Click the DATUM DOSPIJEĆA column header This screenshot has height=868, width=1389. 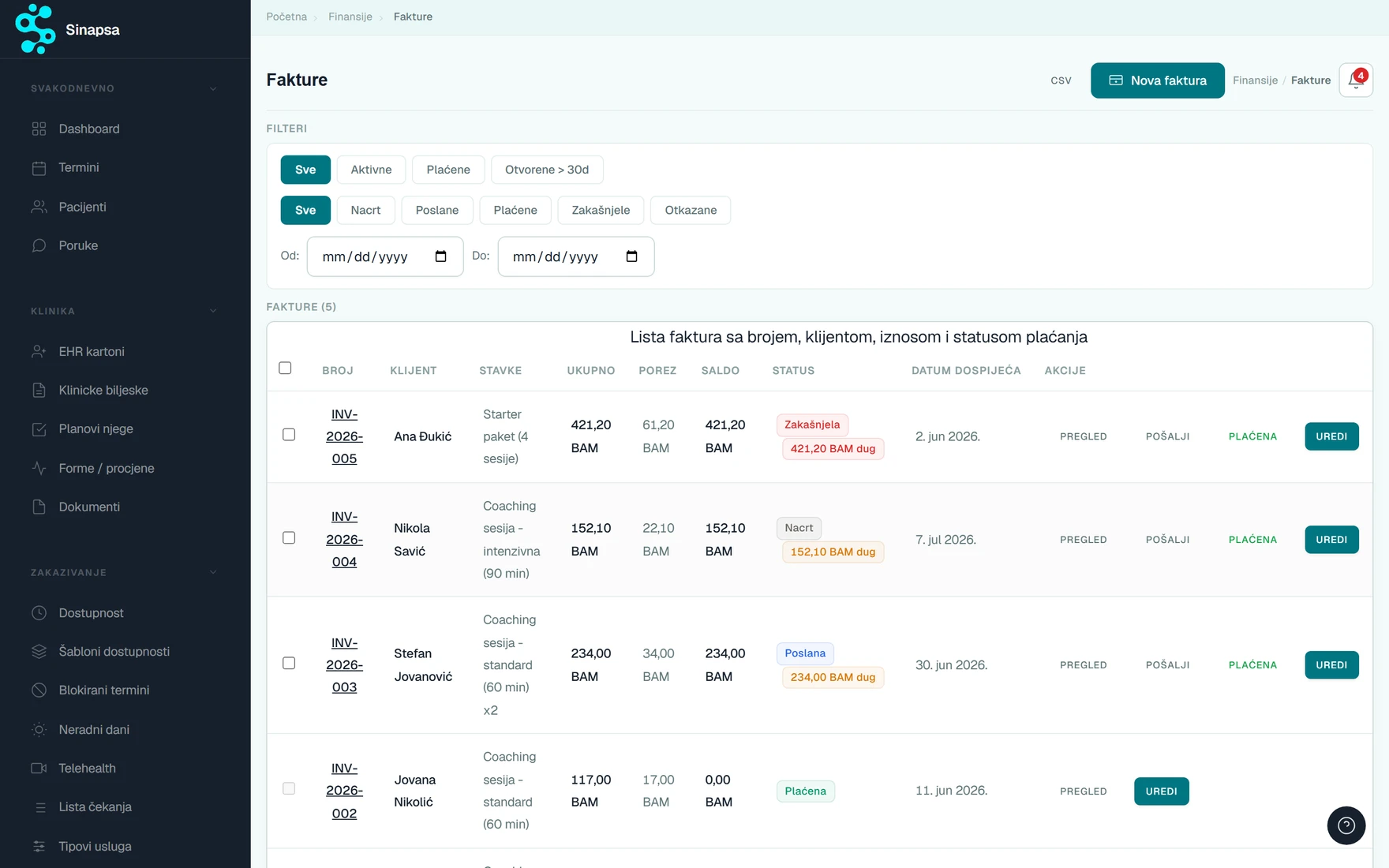tap(966, 370)
